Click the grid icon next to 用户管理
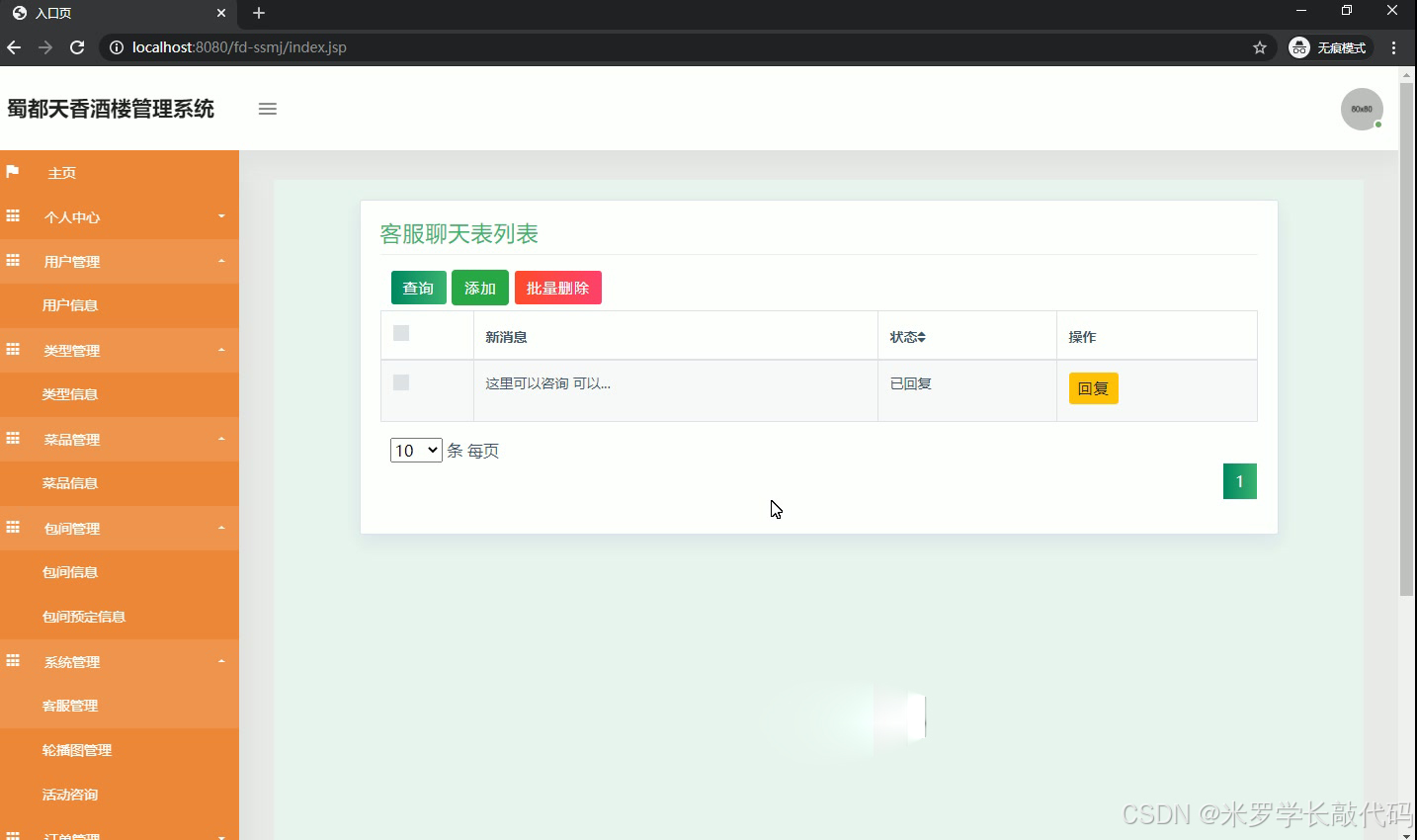 click(x=13, y=261)
